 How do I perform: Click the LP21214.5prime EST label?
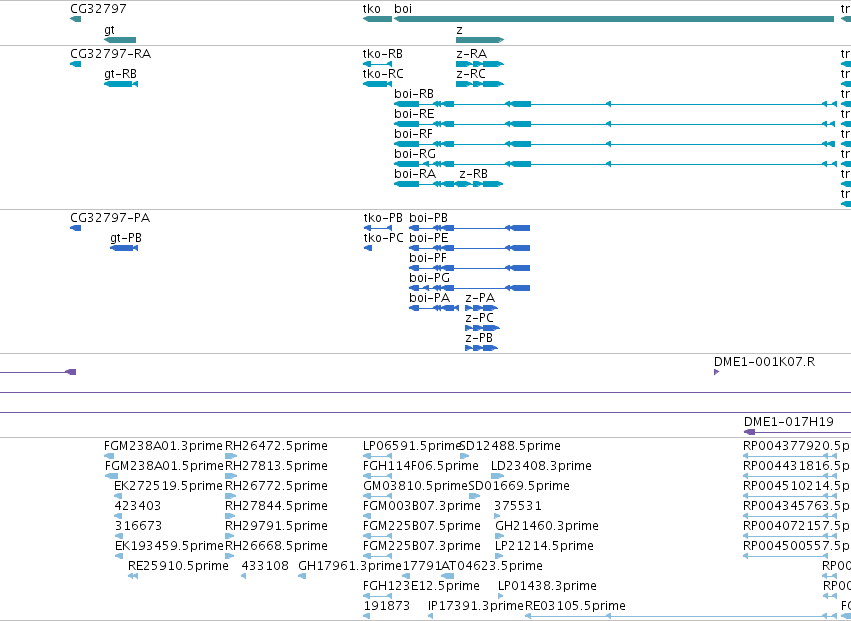coord(544,546)
